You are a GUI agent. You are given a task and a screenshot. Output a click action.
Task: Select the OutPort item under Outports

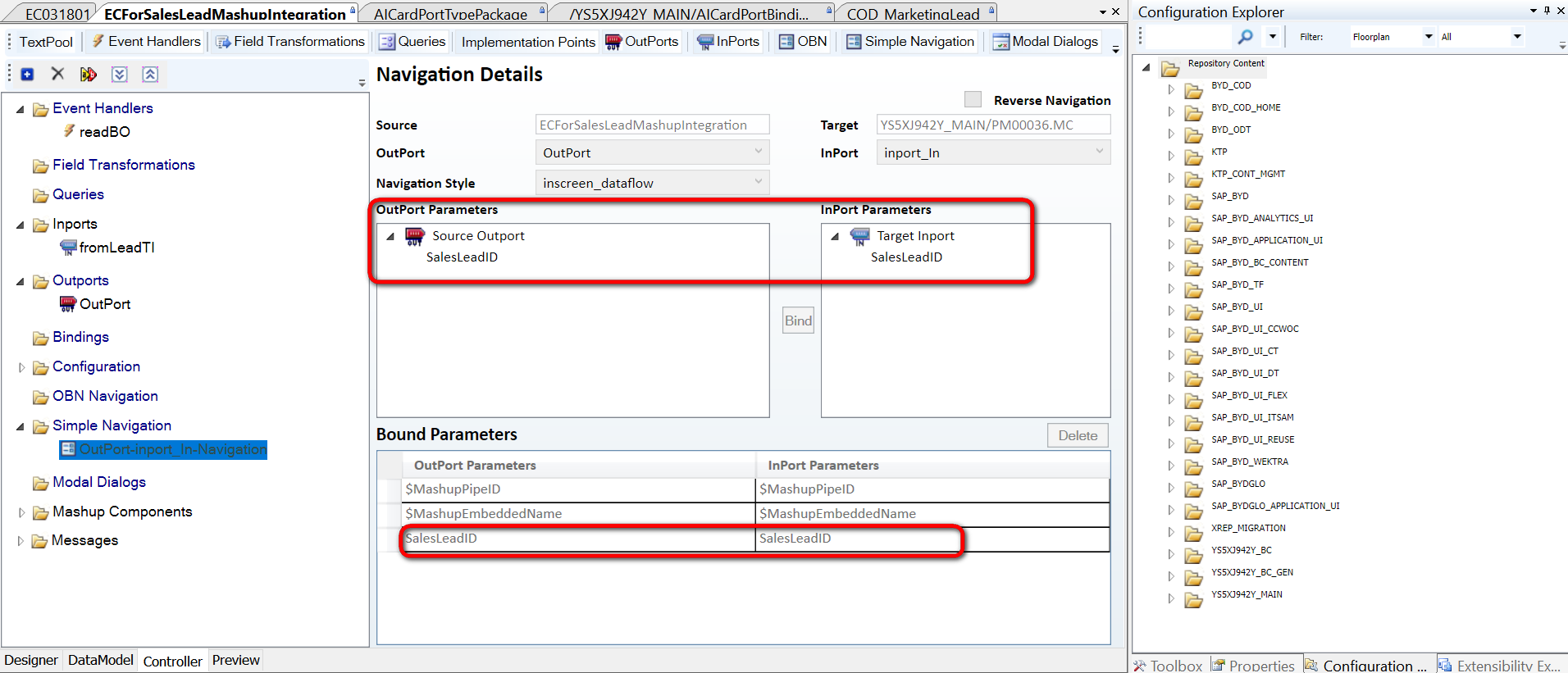point(105,304)
